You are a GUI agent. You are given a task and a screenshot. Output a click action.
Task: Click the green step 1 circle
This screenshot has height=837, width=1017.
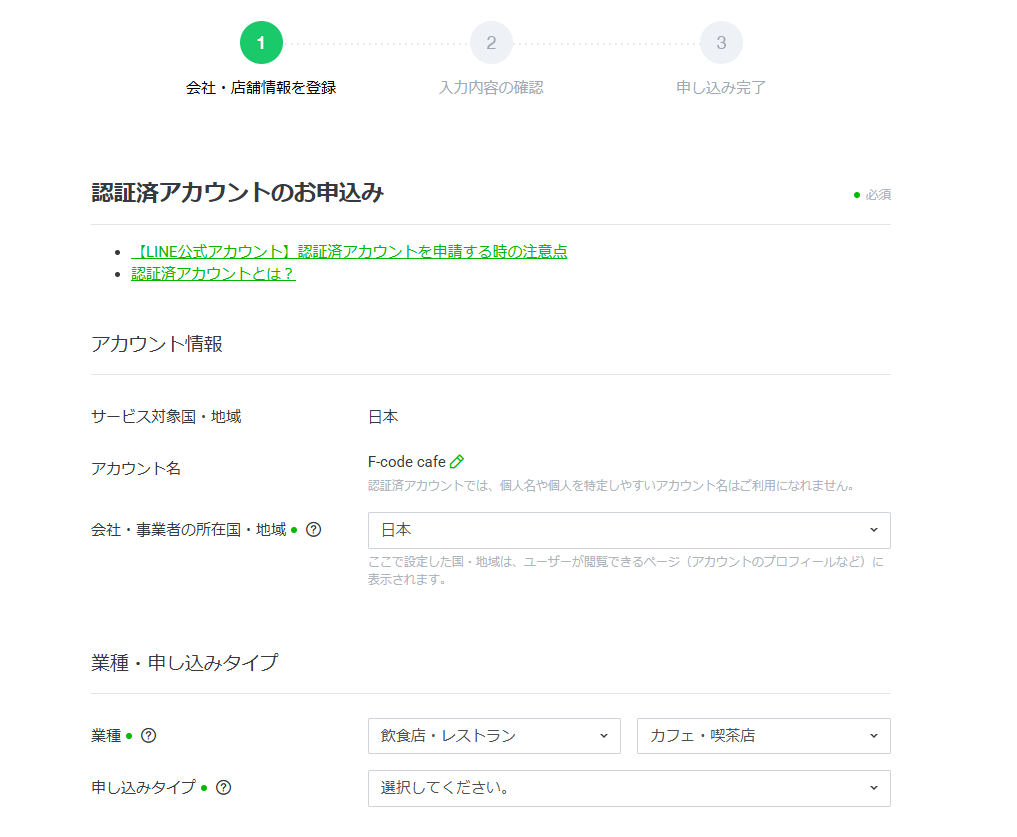click(261, 43)
